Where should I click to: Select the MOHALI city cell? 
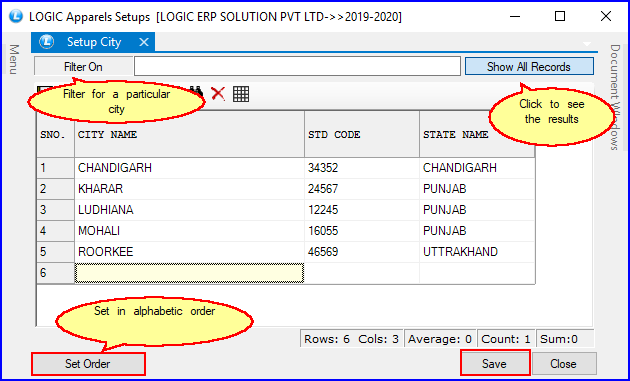click(189, 231)
